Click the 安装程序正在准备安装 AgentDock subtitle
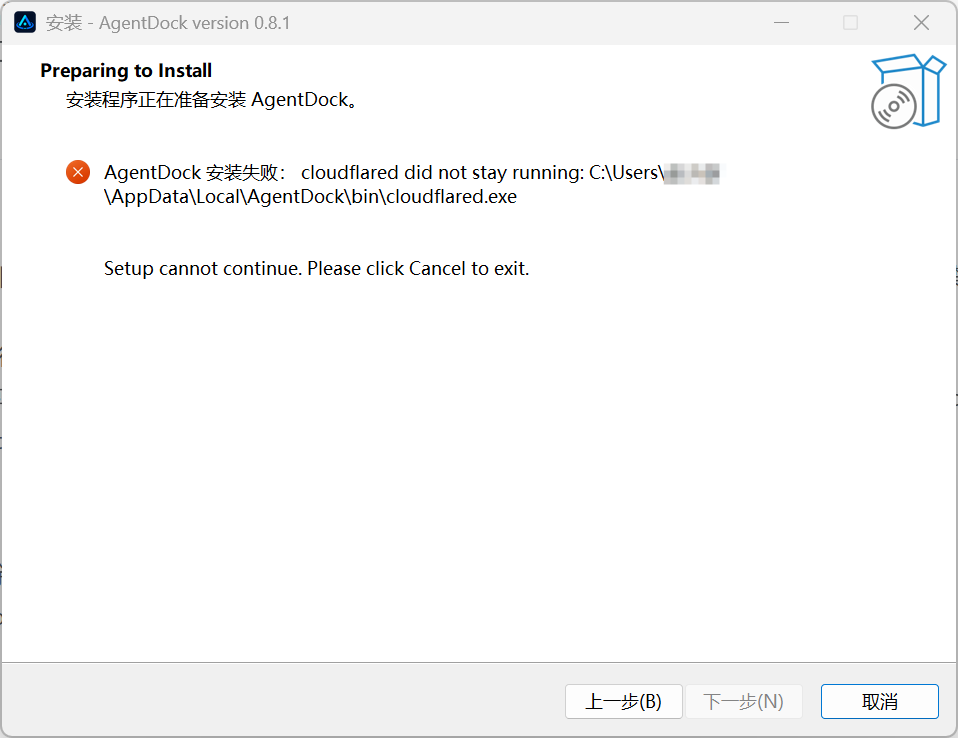 (211, 100)
